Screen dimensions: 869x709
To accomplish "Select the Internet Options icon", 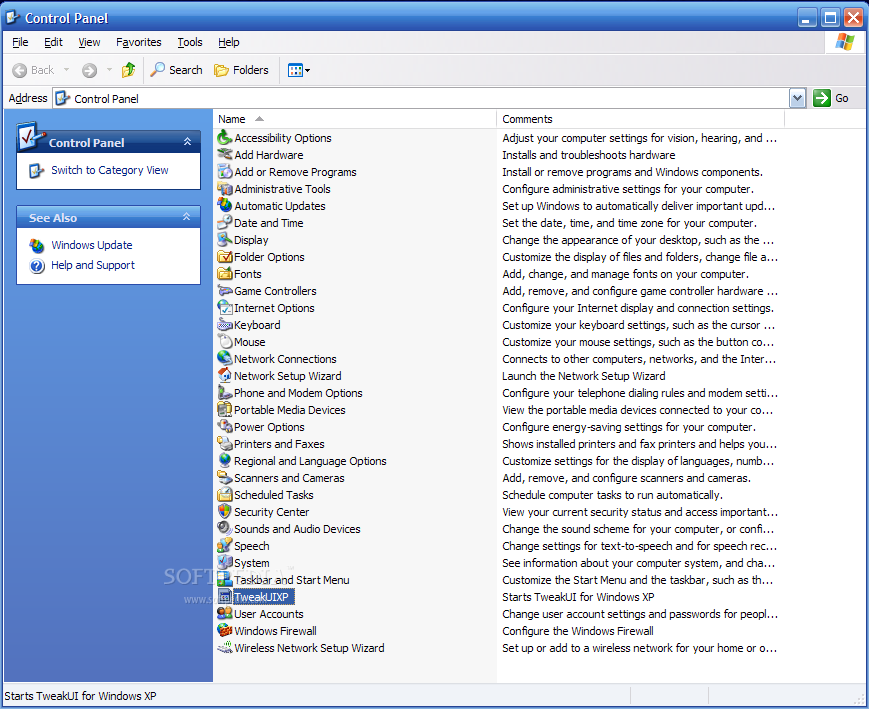I will [224, 308].
